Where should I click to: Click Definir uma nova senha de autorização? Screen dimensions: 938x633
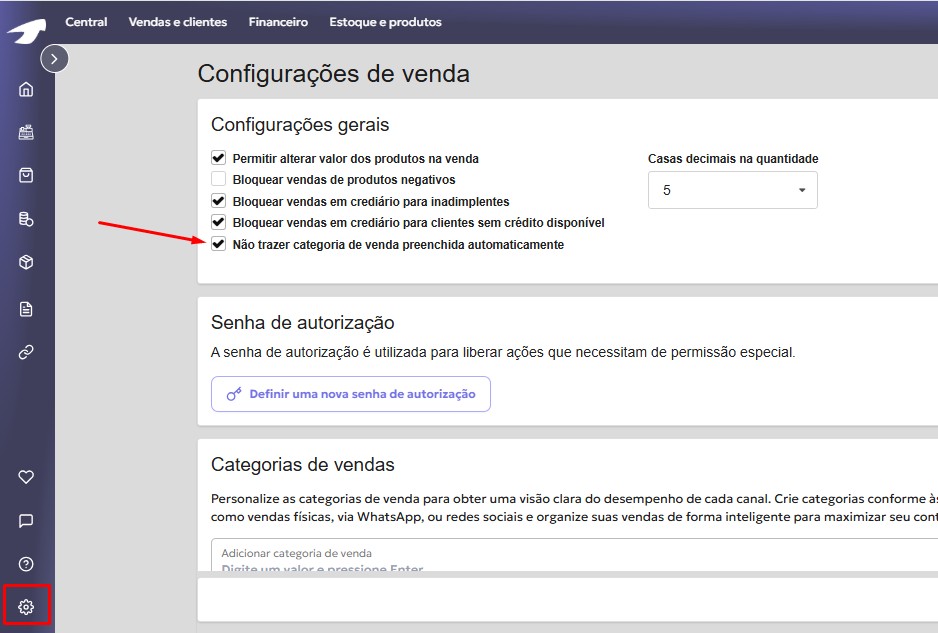(350, 394)
